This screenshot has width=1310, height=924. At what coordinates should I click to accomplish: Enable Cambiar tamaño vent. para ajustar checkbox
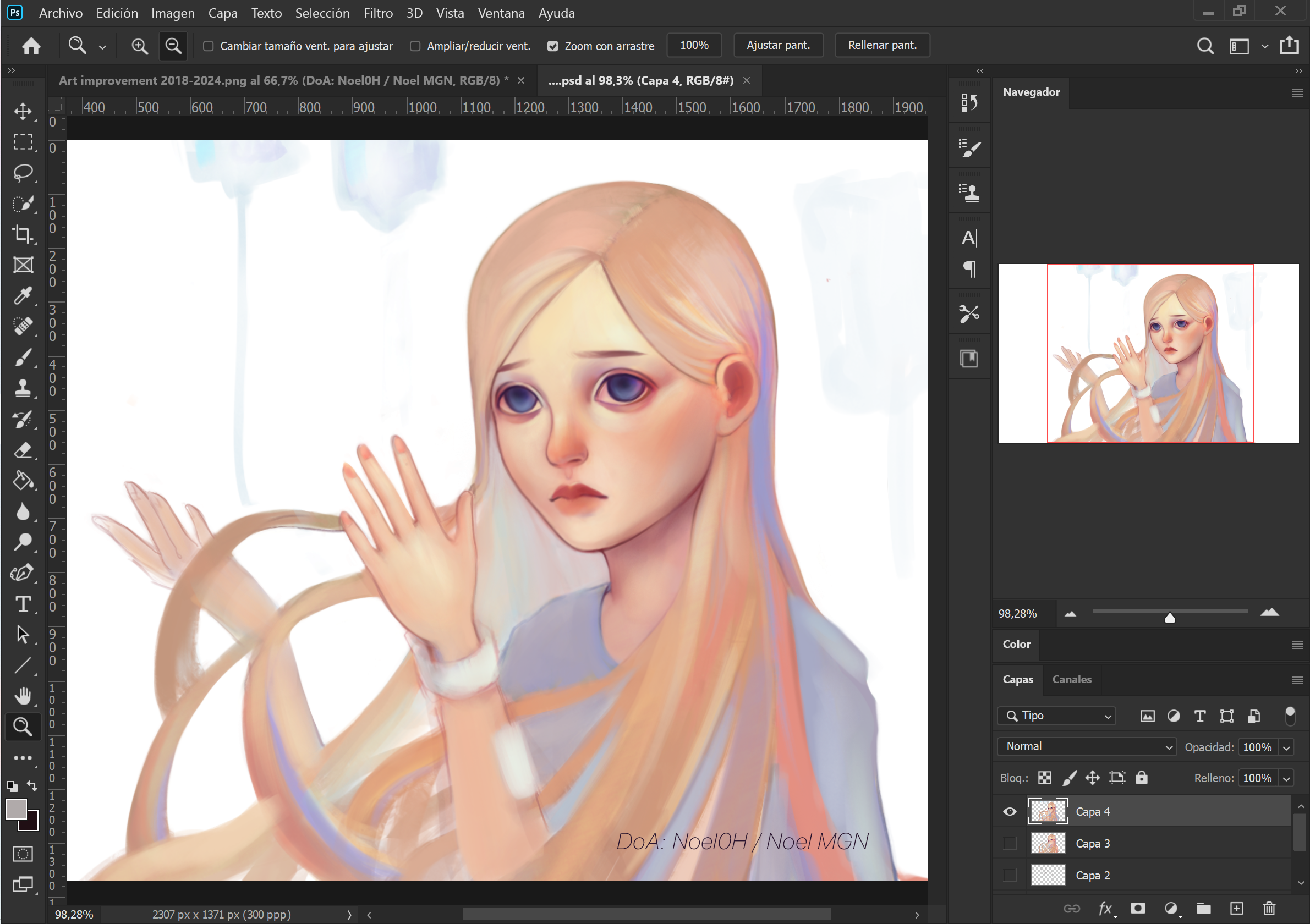(x=209, y=46)
